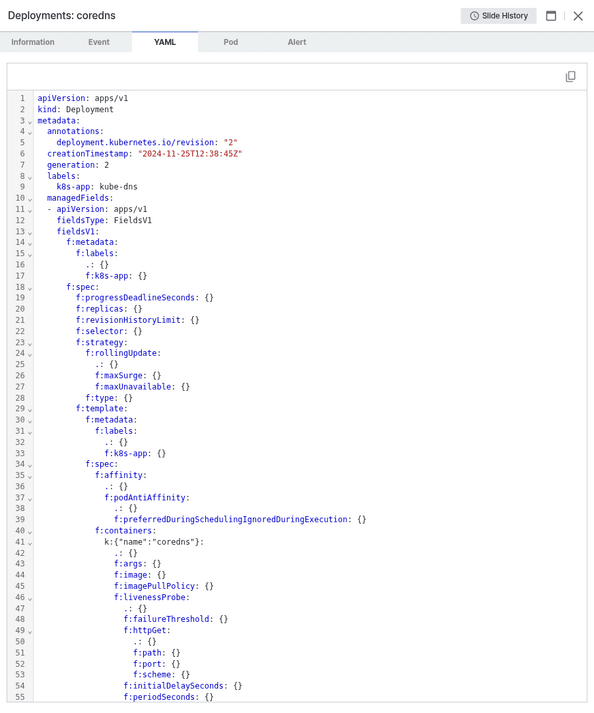Place cursor on the creationTimestamp value
This screenshot has width=594, height=713.
coord(190,154)
